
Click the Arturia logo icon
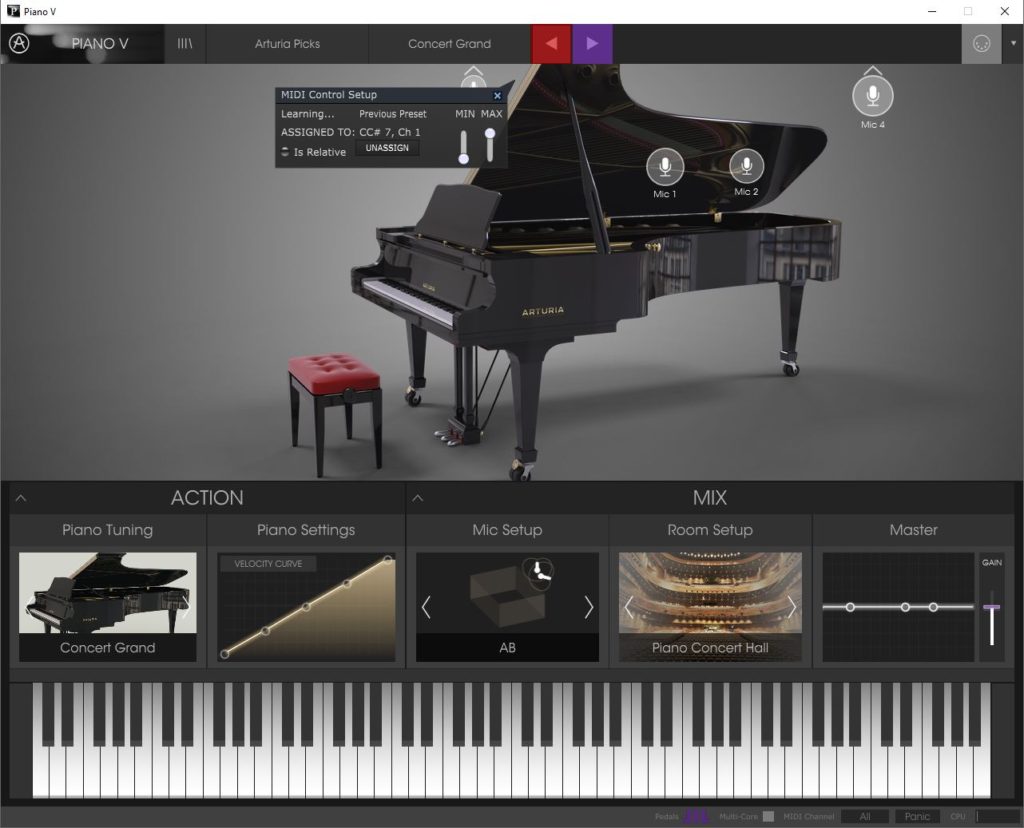pyautogui.click(x=19, y=44)
